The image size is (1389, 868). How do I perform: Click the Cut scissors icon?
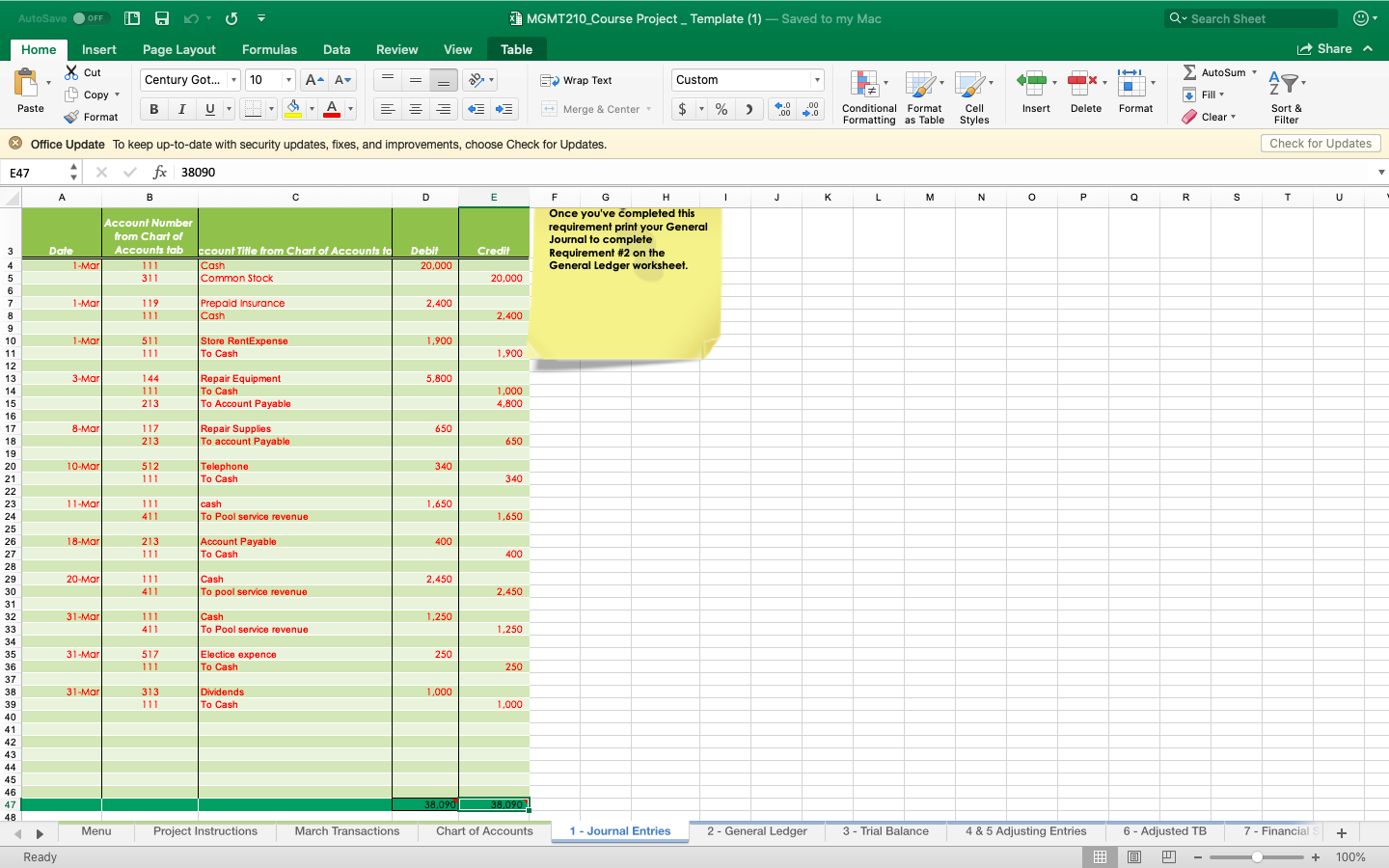[72, 72]
